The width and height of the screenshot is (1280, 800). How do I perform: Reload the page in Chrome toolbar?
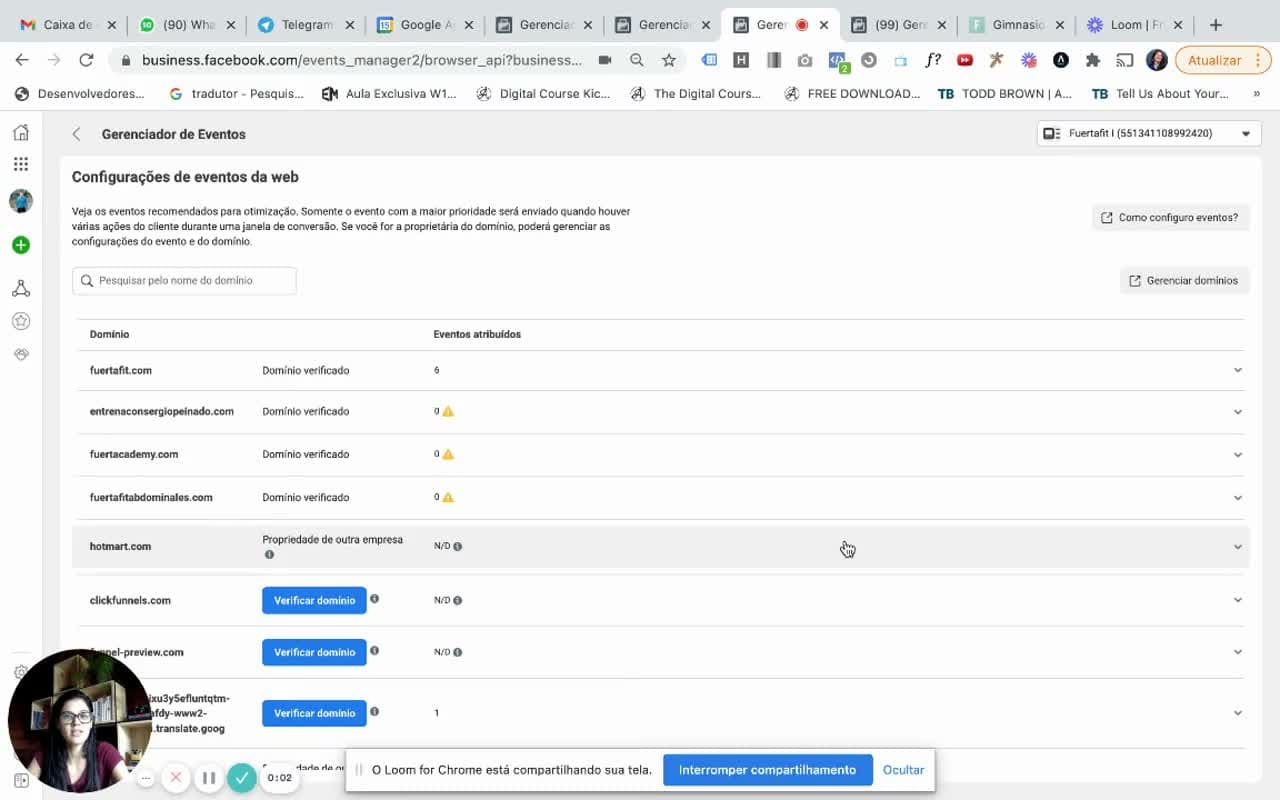[86, 60]
